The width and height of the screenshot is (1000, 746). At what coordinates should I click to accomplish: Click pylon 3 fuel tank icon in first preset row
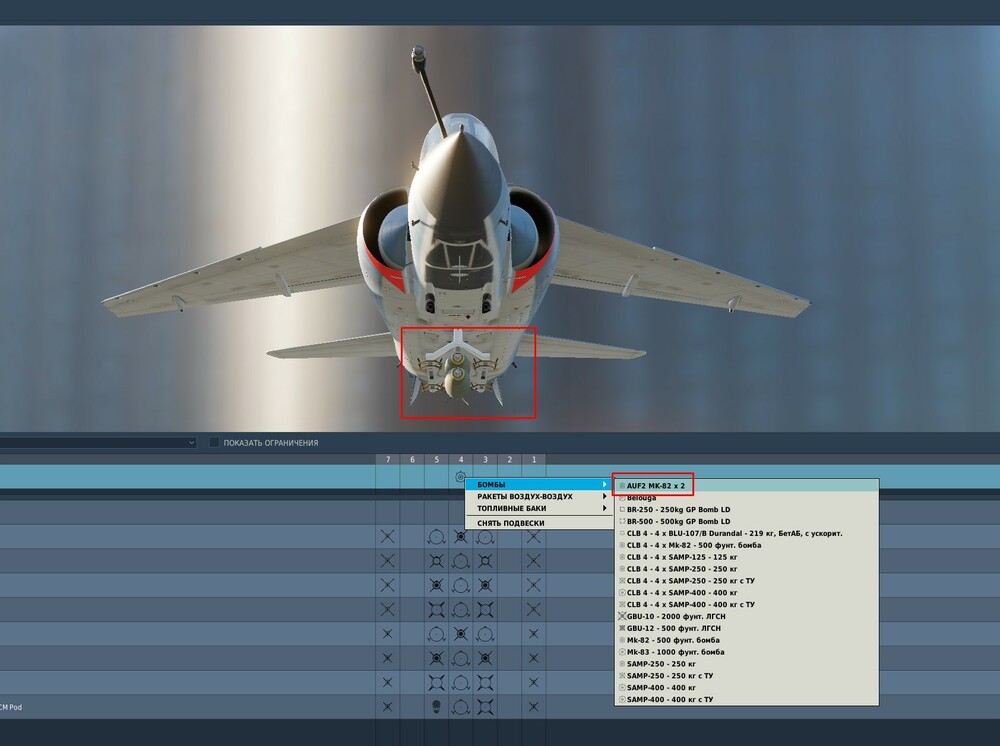[485, 537]
